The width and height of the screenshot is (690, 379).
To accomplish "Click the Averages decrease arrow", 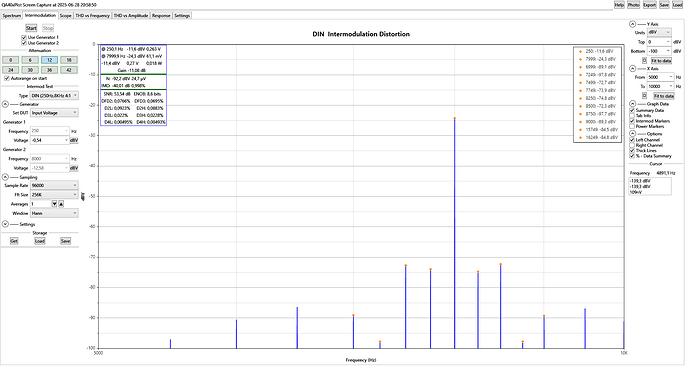I will (55, 204).
